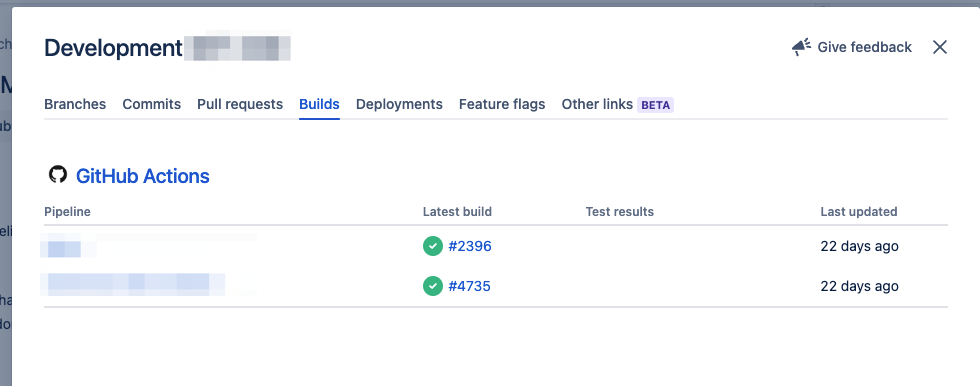980x386 pixels.
Task: Click the megaphone feedback icon
Action: tap(801, 47)
